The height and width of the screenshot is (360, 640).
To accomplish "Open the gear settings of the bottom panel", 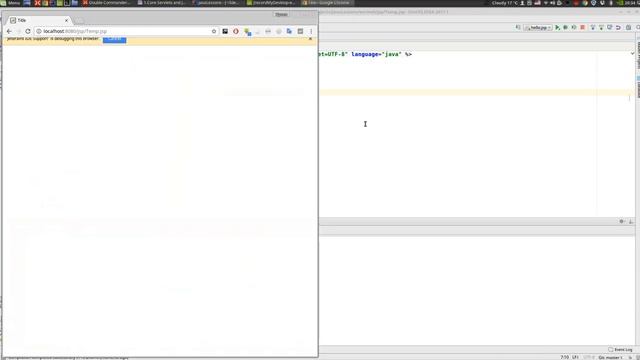I will coord(622,221).
